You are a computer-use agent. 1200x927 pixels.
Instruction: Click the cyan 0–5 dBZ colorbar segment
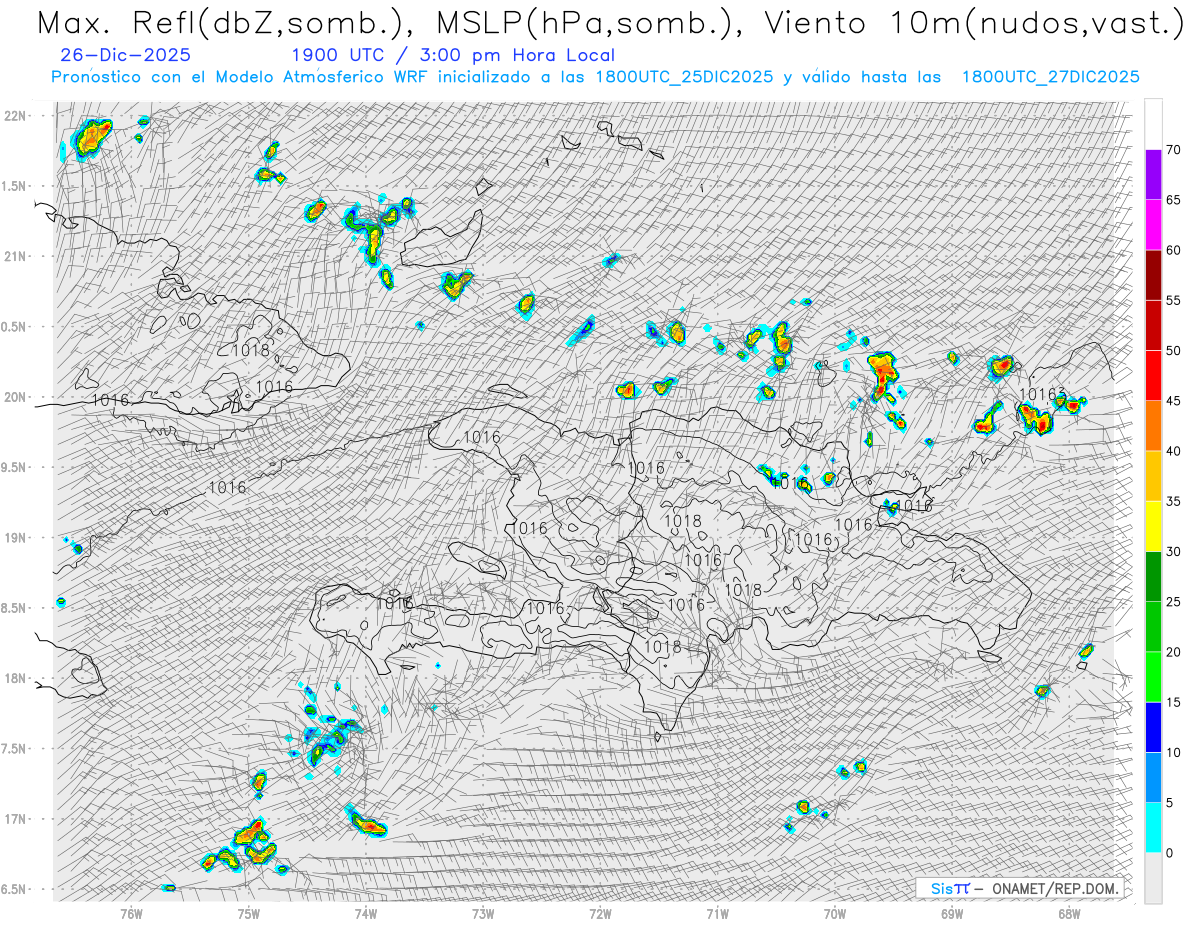coord(1153,828)
